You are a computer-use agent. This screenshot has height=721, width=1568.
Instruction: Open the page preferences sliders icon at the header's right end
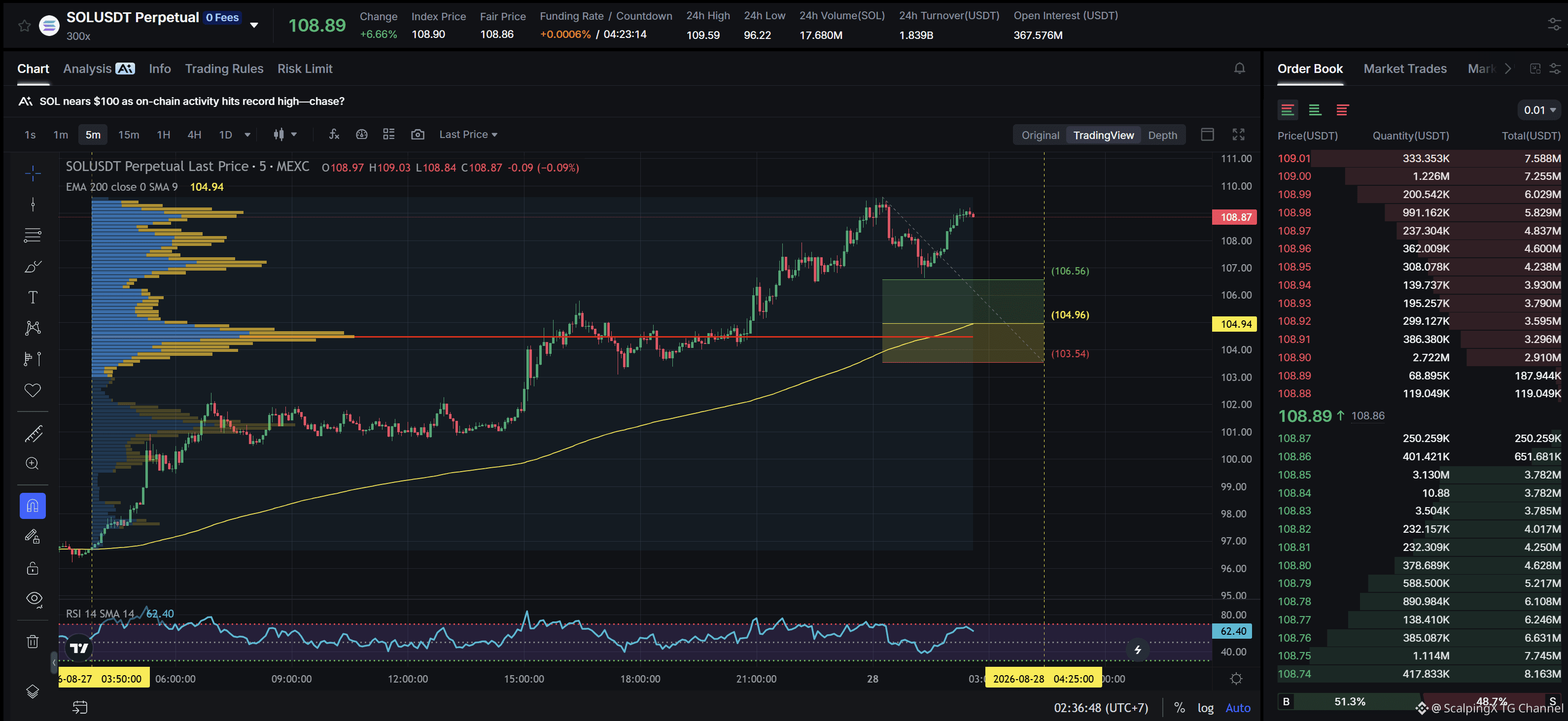(1554, 25)
